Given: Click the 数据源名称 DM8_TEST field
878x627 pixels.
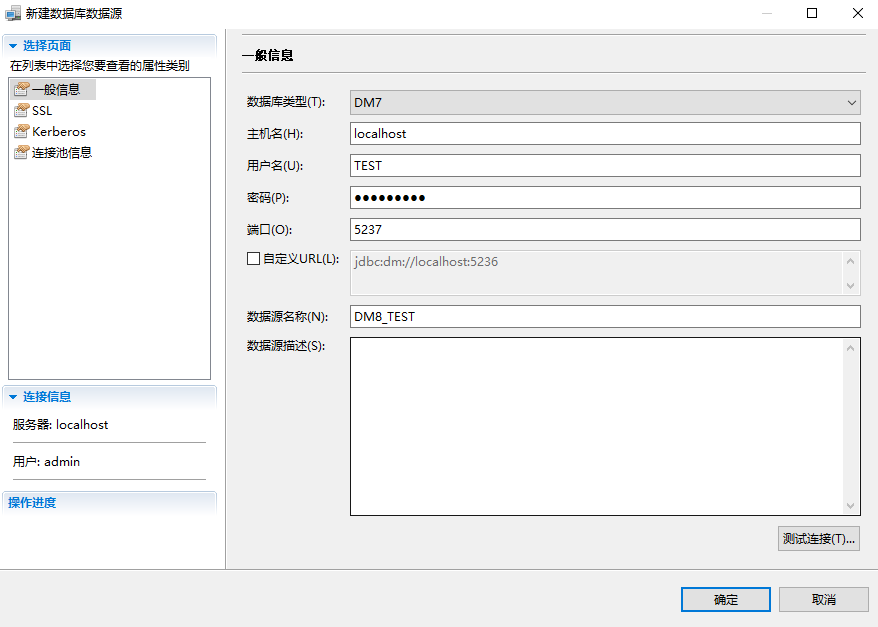Looking at the screenshot, I should [x=605, y=316].
